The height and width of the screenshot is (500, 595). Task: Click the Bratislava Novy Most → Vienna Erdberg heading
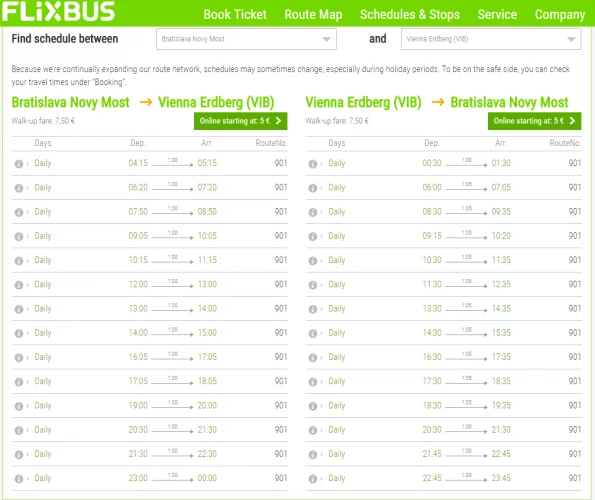click(143, 102)
